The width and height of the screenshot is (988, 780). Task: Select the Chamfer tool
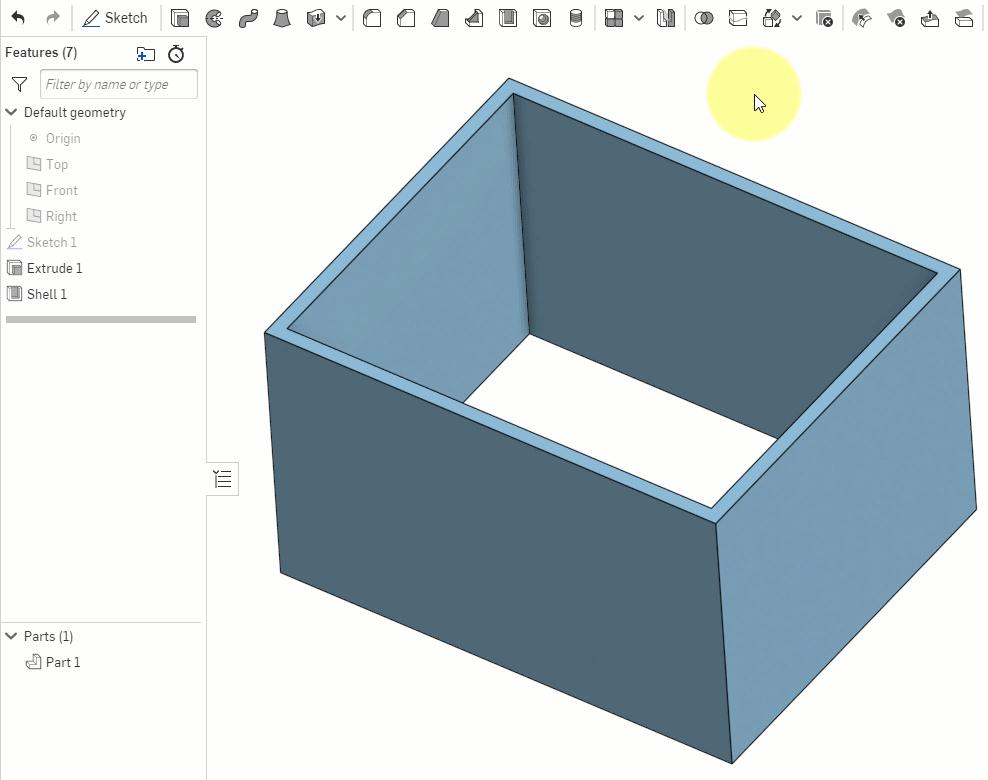pyautogui.click(x=406, y=18)
